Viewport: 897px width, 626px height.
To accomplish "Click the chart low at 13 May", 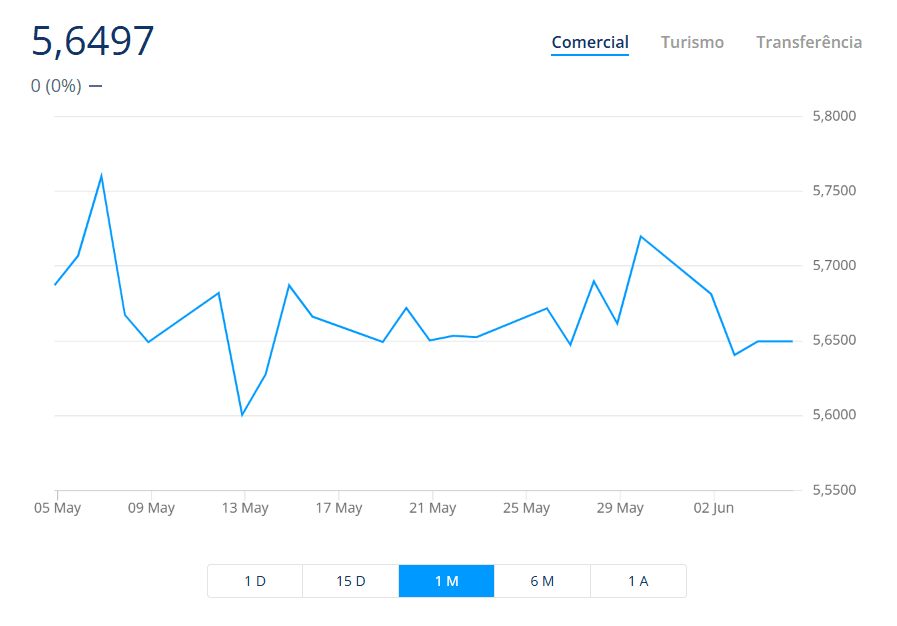I will click(243, 415).
